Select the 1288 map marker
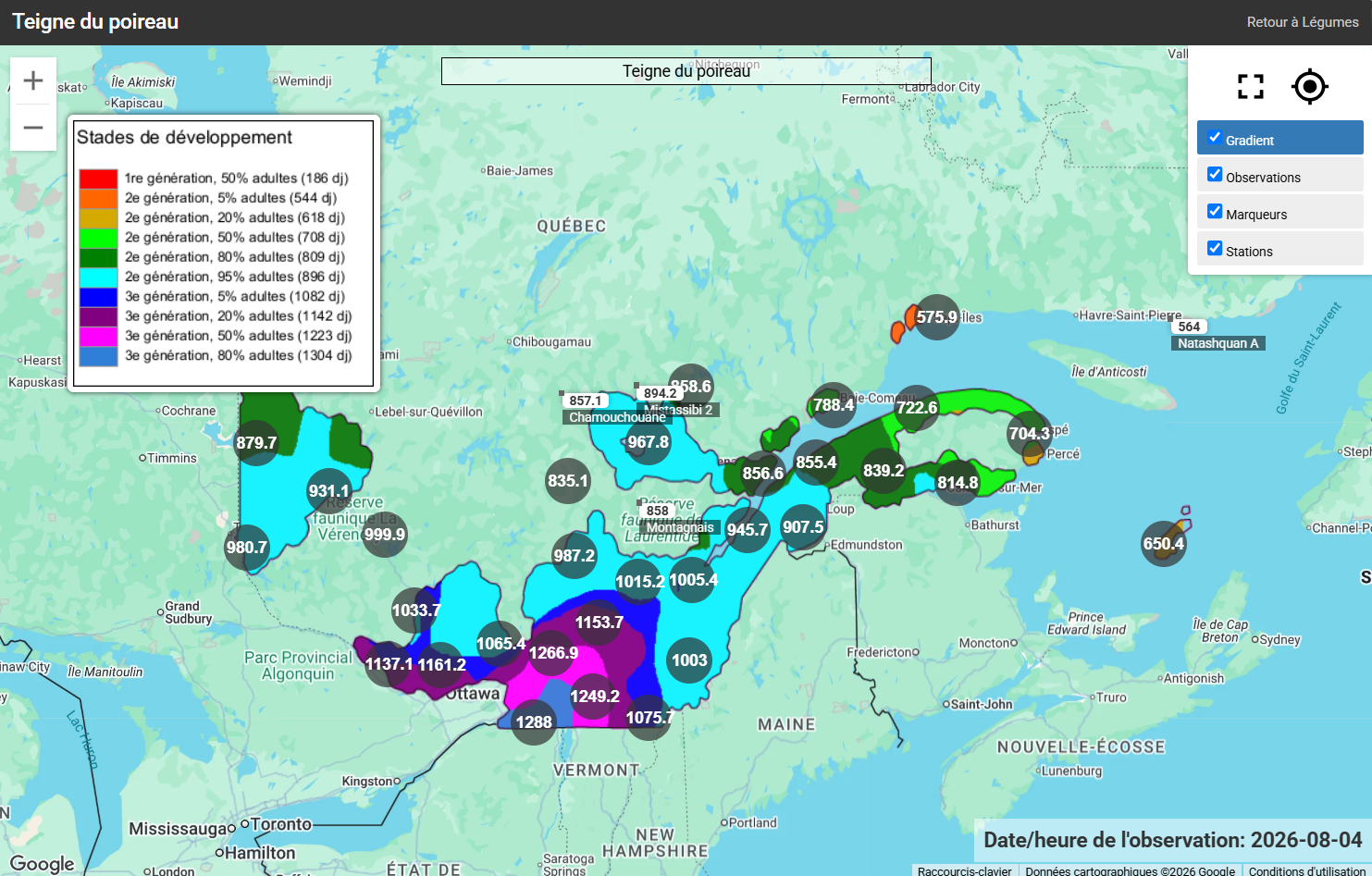Image resolution: width=1372 pixels, height=876 pixels. click(534, 722)
